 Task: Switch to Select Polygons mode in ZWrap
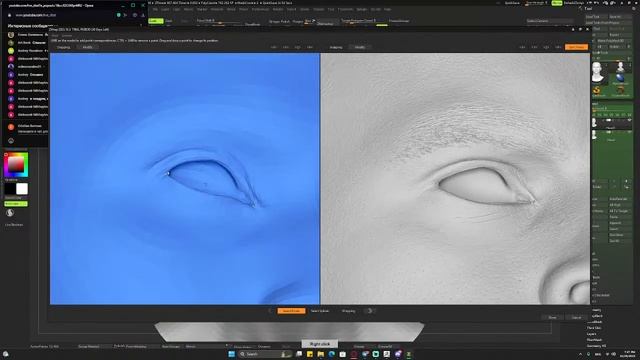coord(320,311)
